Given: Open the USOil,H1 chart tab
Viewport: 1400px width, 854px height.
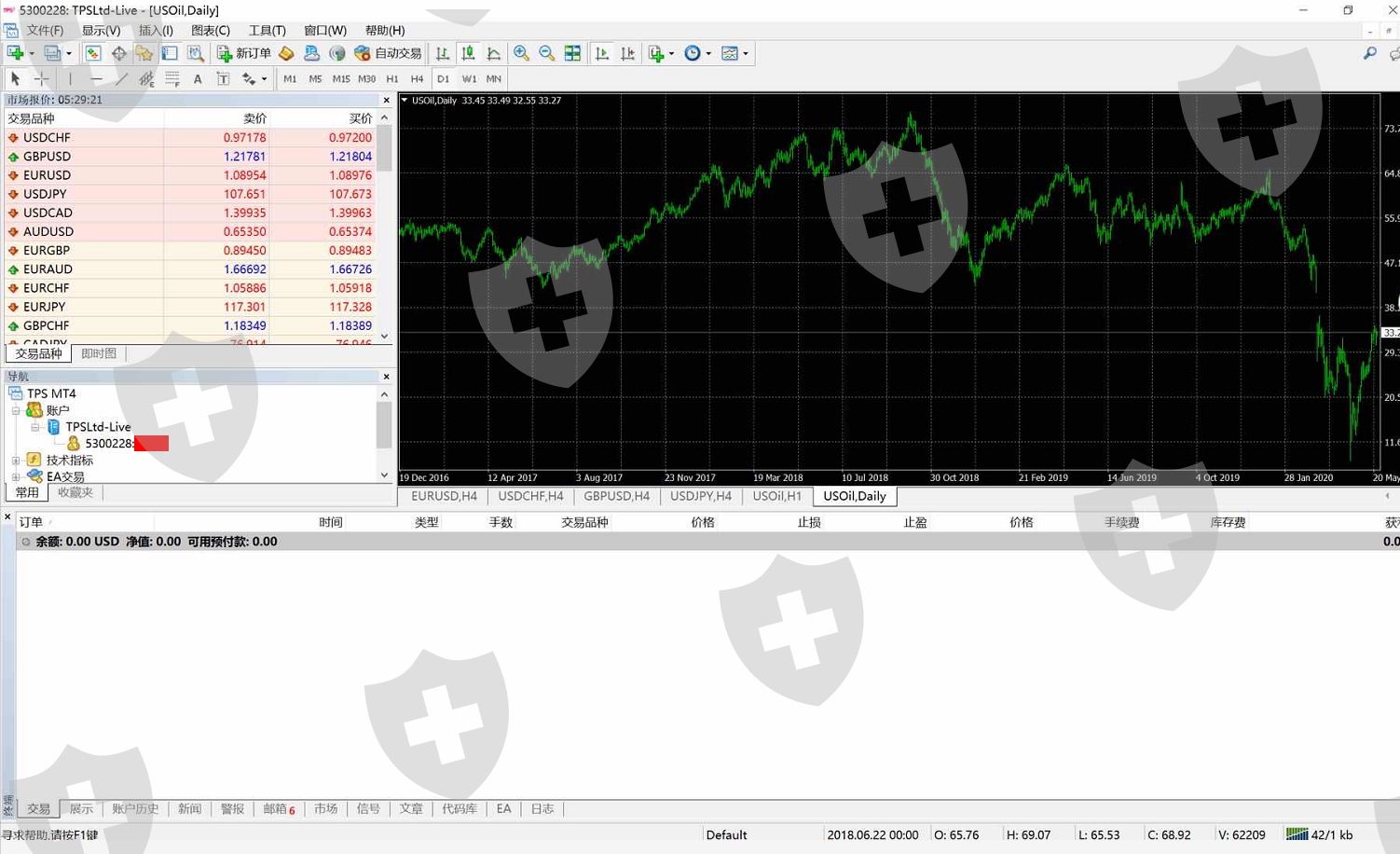Looking at the screenshot, I should coord(777,496).
